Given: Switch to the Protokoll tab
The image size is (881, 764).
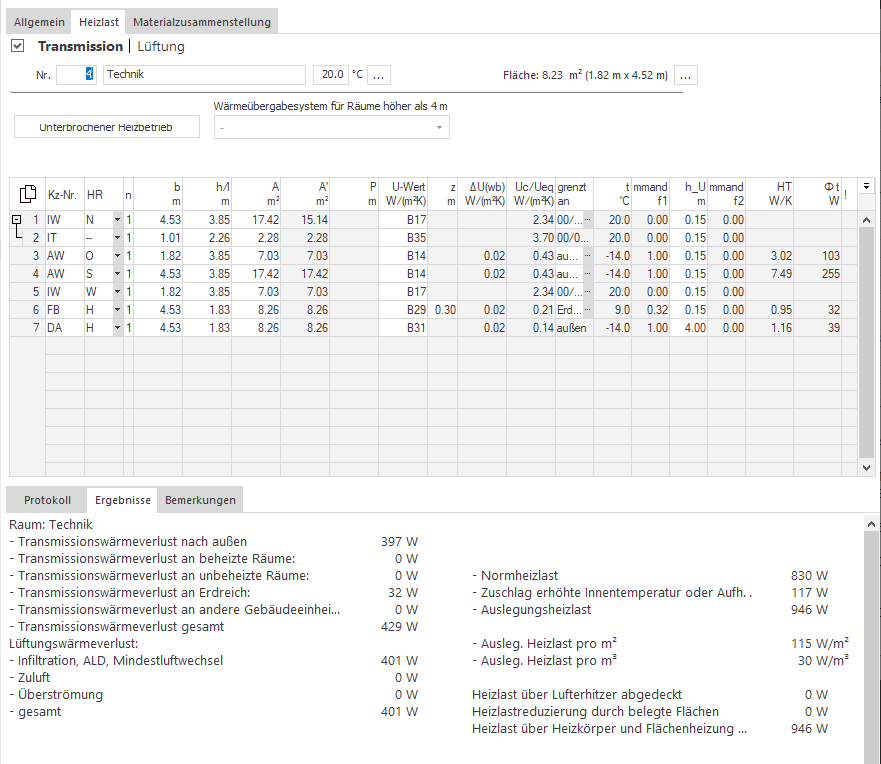Looking at the screenshot, I should 47,500.
